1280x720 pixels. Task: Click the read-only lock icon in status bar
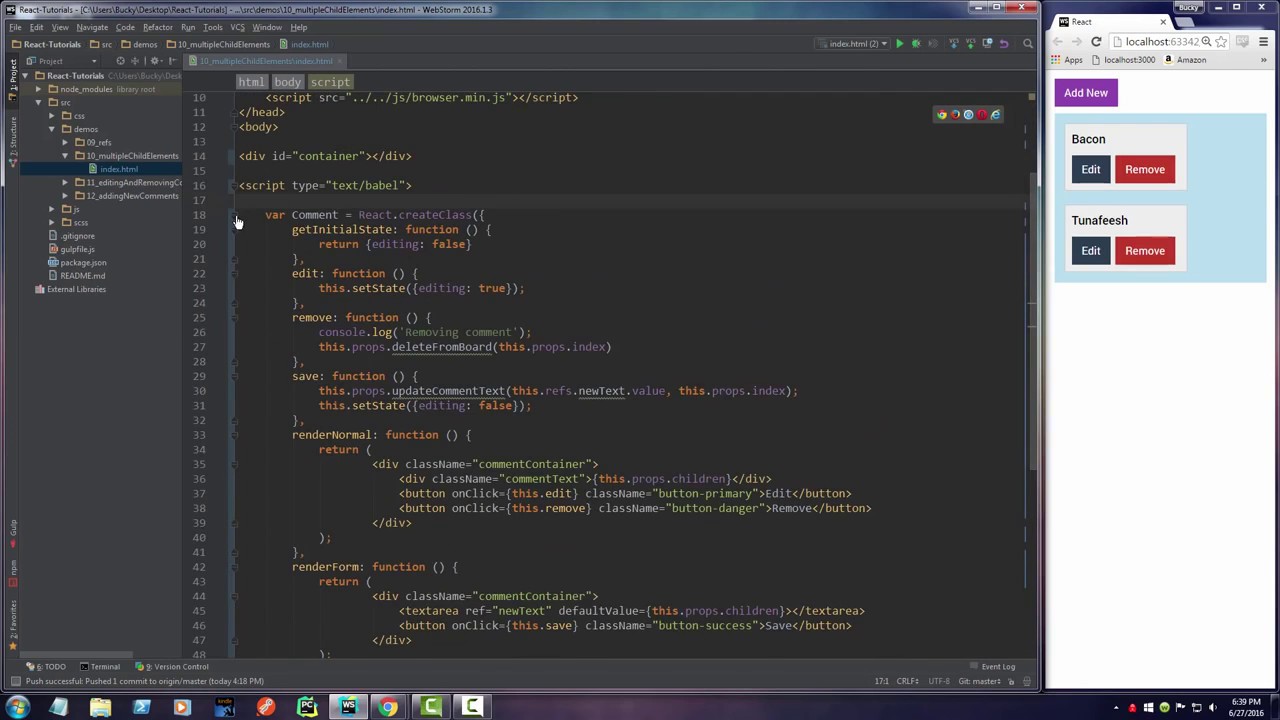(x=1012, y=681)
